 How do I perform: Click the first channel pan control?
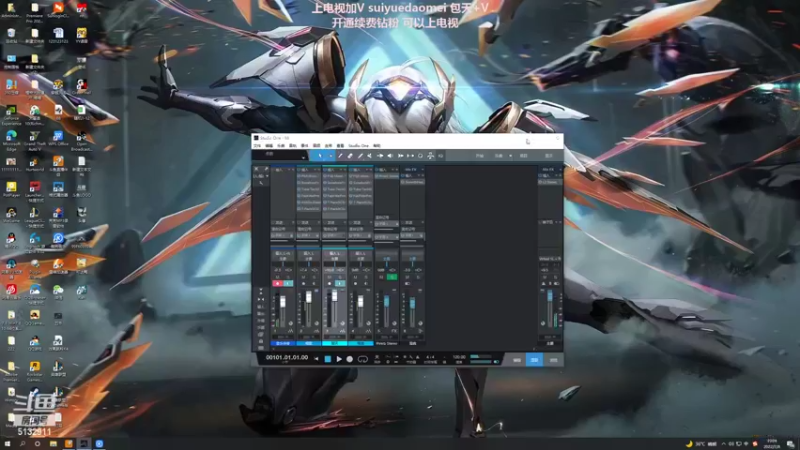[x=283, y=264]
